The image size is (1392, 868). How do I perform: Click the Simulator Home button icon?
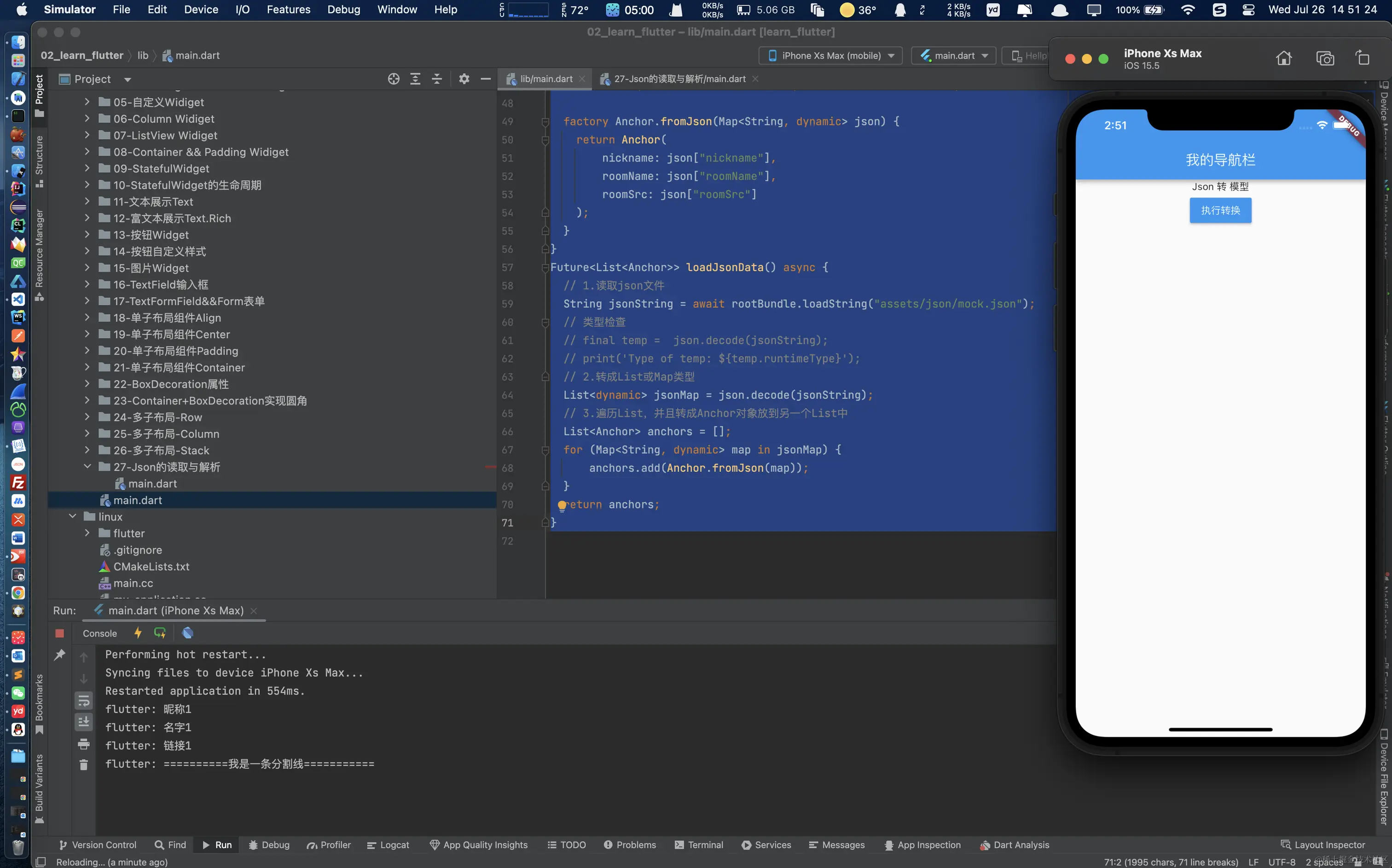[x=1284, y=58]
